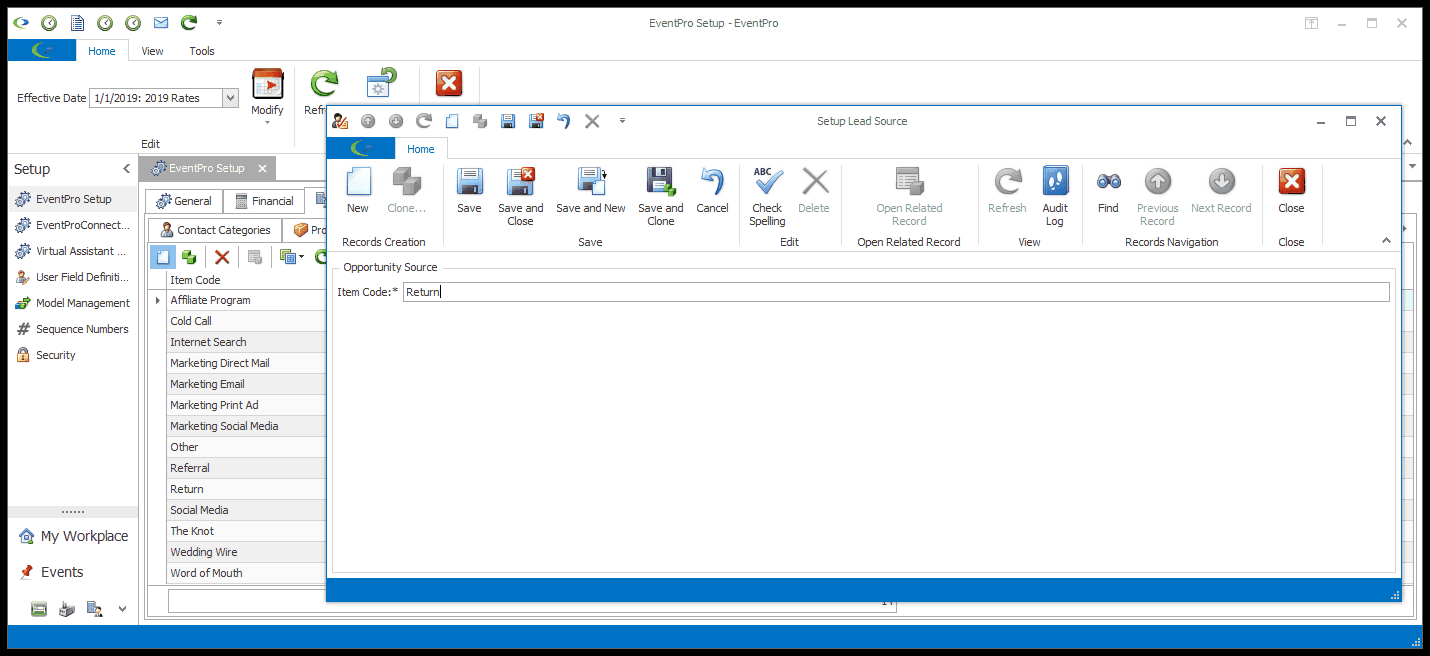The image size is (1430, 656).
Task: Select the Marketing Direct Mail row
Action: click(x=246, y=363)
